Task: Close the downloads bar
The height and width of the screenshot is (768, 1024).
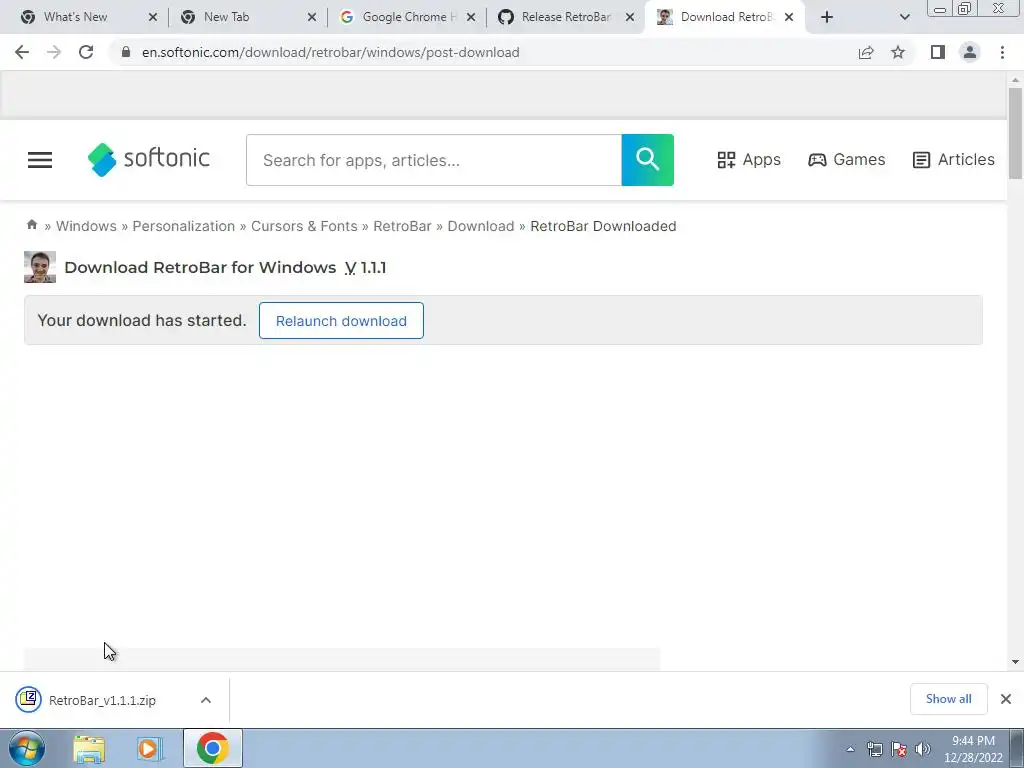Action: 1006,699
